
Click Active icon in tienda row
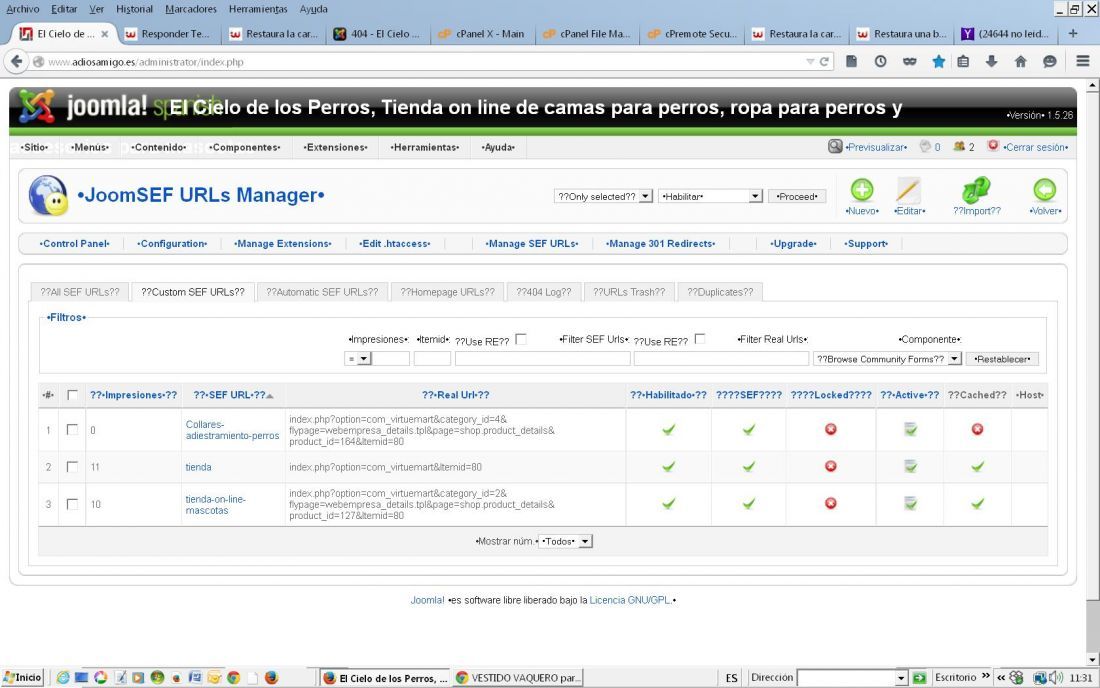click(x=910, y=466)
